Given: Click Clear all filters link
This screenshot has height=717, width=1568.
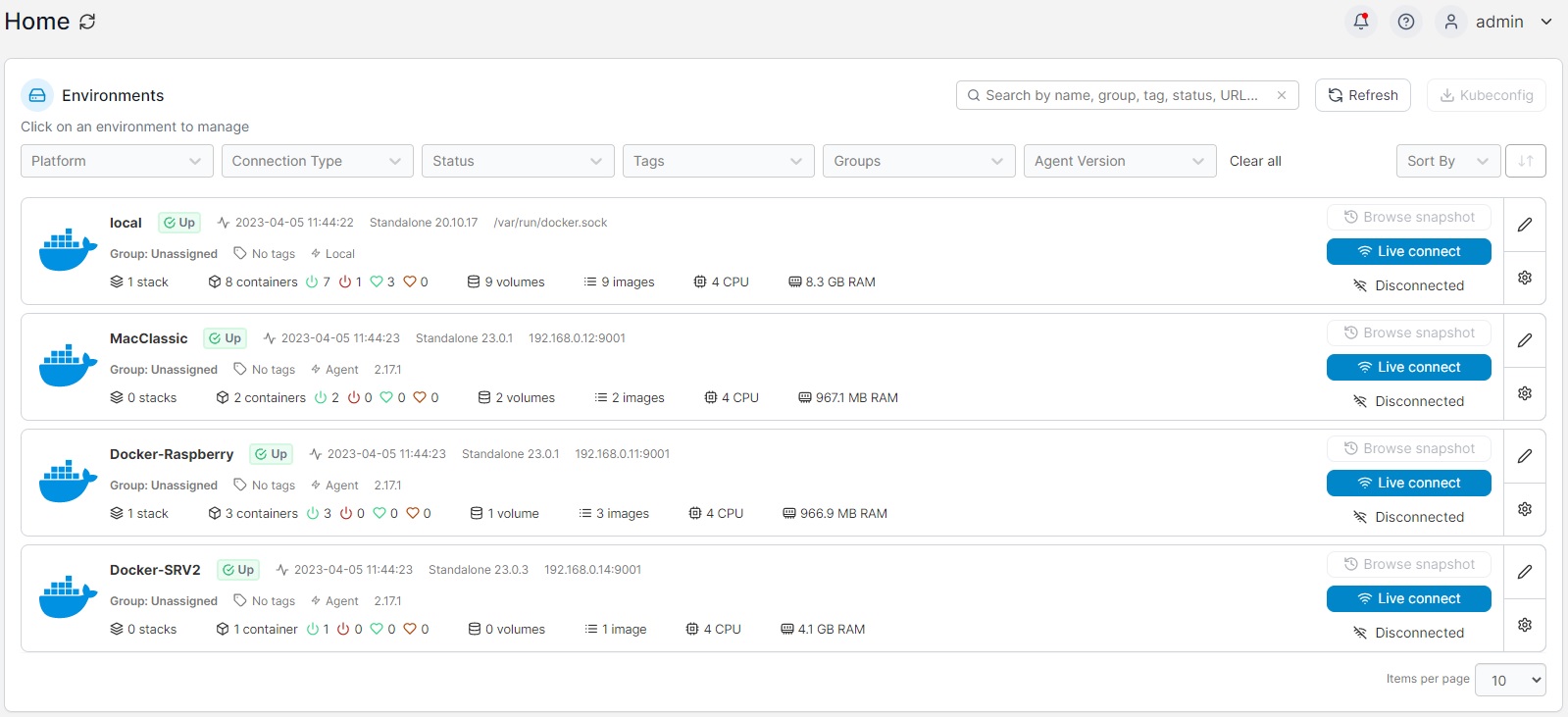Looking at the screenshot, I should [1255, 161].
